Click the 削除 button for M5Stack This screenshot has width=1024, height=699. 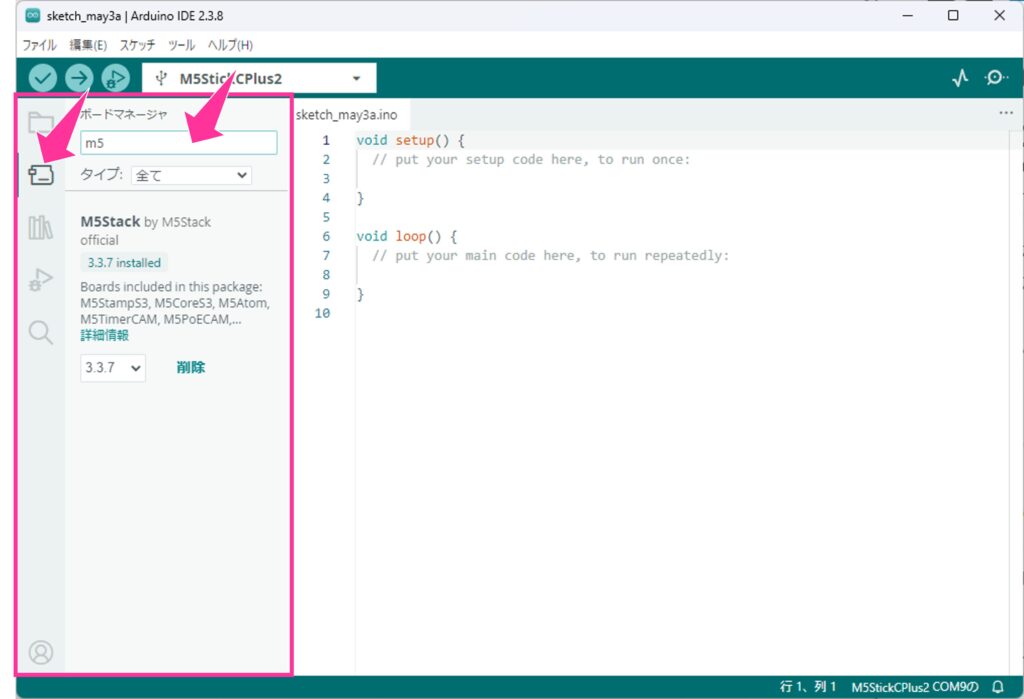(x=191, y=367)
